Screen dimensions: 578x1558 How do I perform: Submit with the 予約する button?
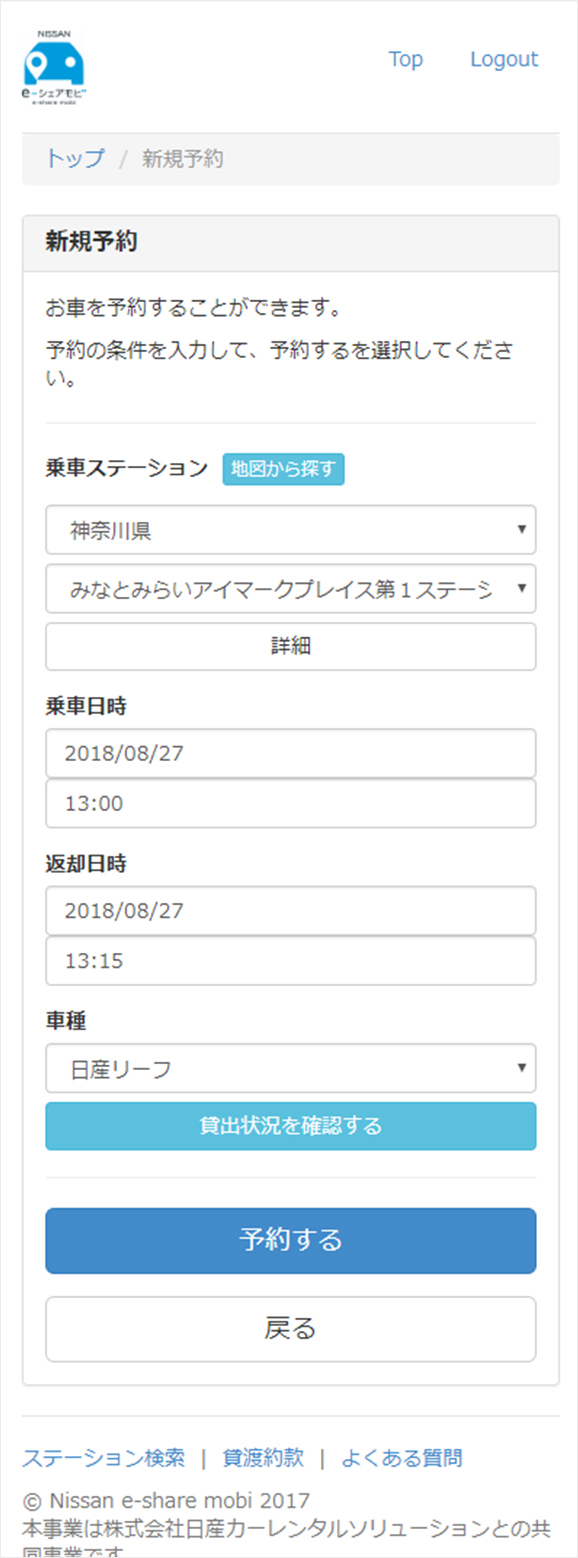pyautogui.click(x=291, y=1241)
